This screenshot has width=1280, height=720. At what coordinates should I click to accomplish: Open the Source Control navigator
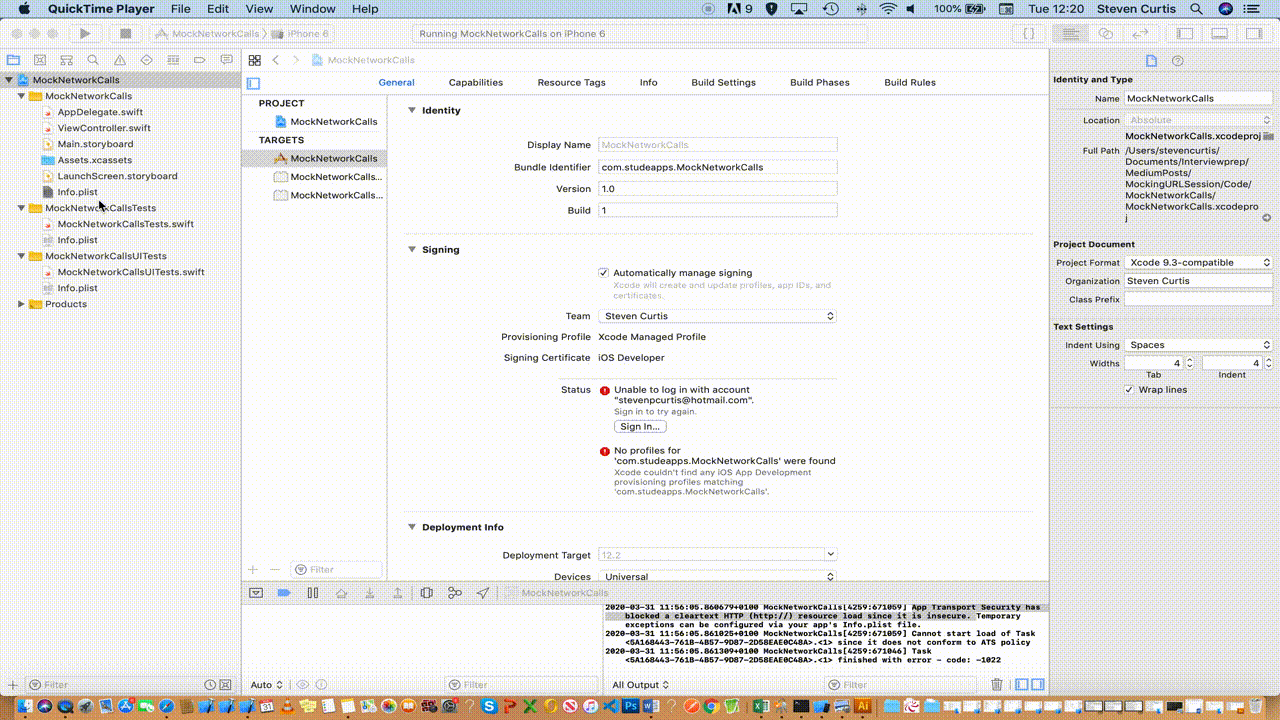click(40, 60)
